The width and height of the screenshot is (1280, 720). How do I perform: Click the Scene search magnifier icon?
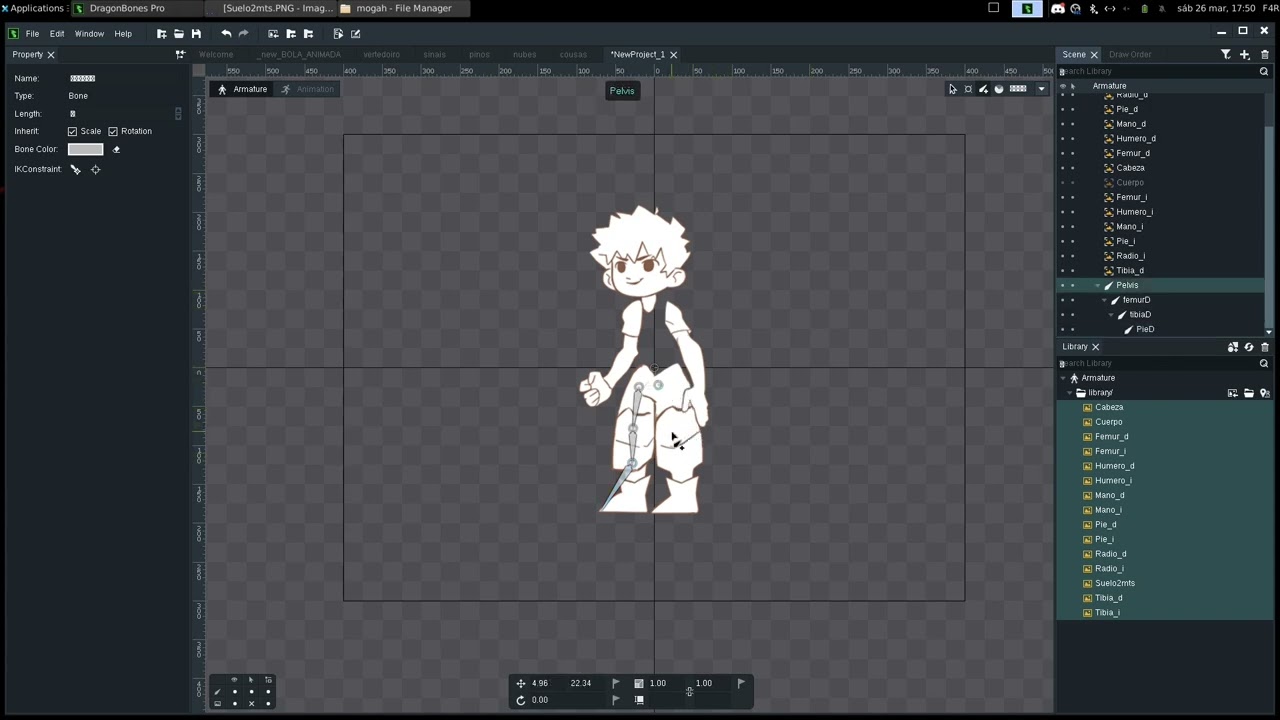click(1264, 72)
